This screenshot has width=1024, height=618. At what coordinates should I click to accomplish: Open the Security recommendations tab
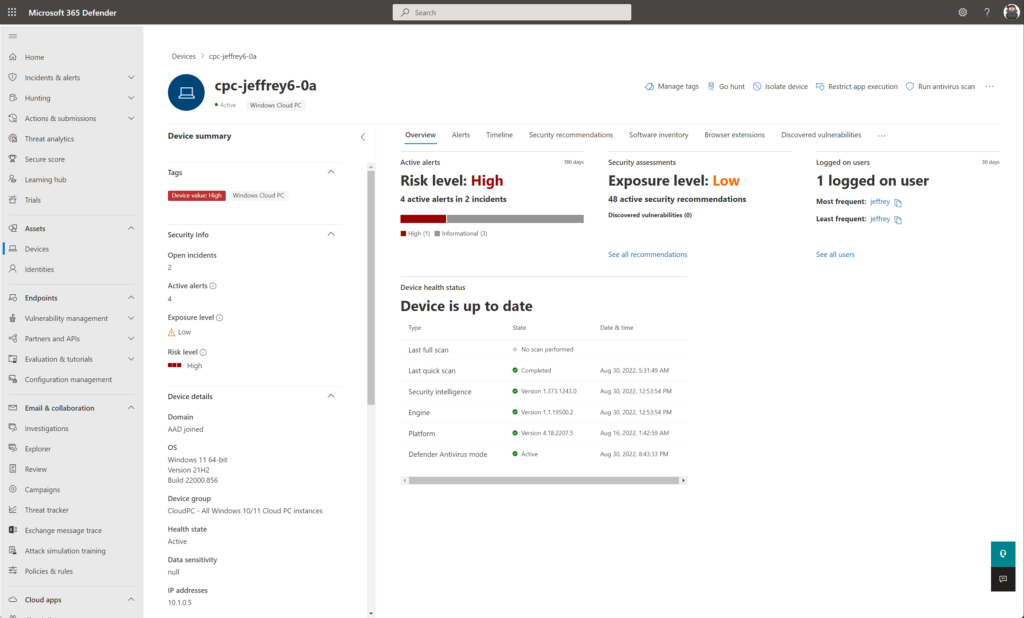click(x=571, y=135)
